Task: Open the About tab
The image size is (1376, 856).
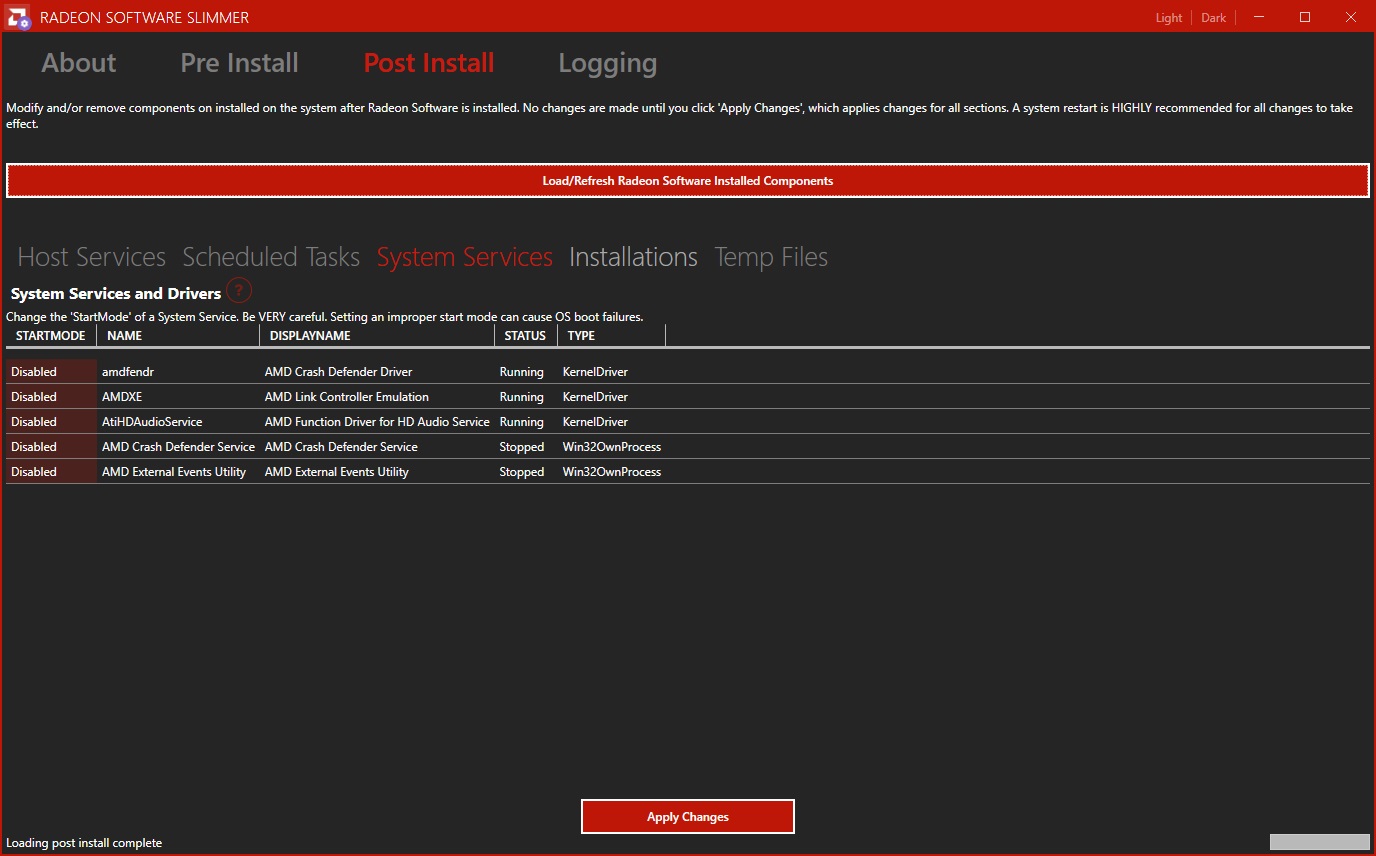Action: (x=79, y=63)
